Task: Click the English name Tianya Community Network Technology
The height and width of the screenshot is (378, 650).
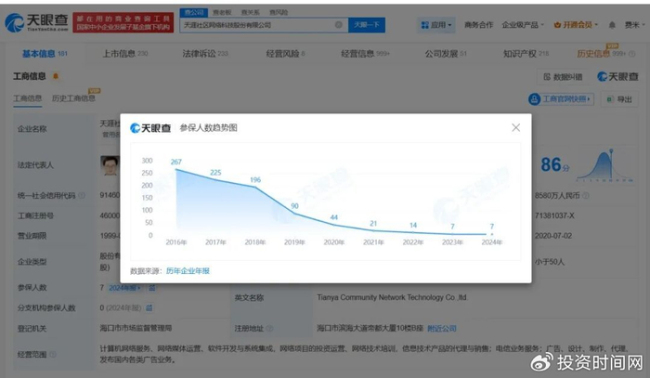Action: pyautogui.click(x=393, y=297)
